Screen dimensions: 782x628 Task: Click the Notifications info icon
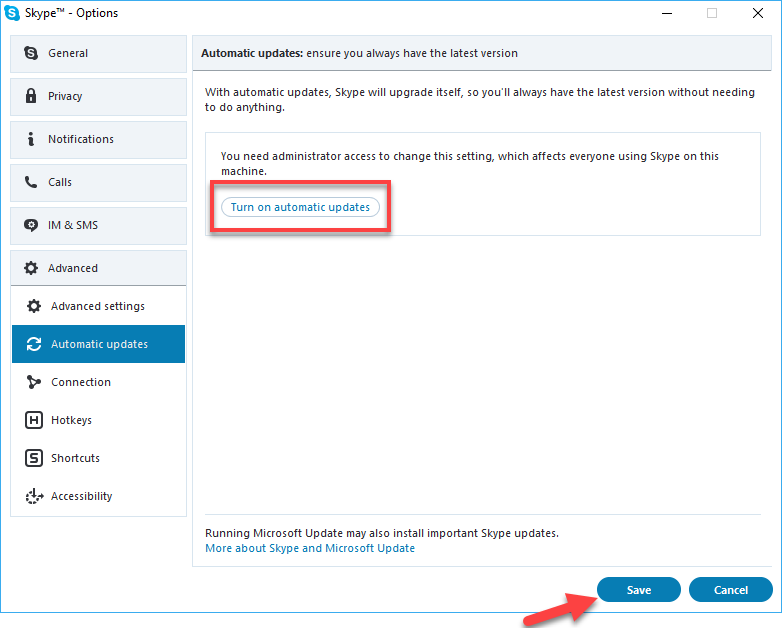[31, 139]
